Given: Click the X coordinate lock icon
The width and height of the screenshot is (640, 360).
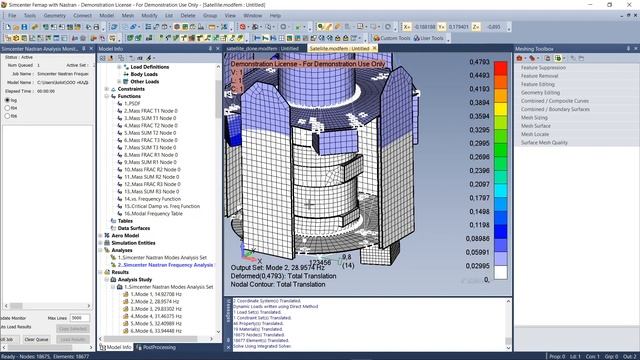Looking at the screenshot, I should (407, 27).
